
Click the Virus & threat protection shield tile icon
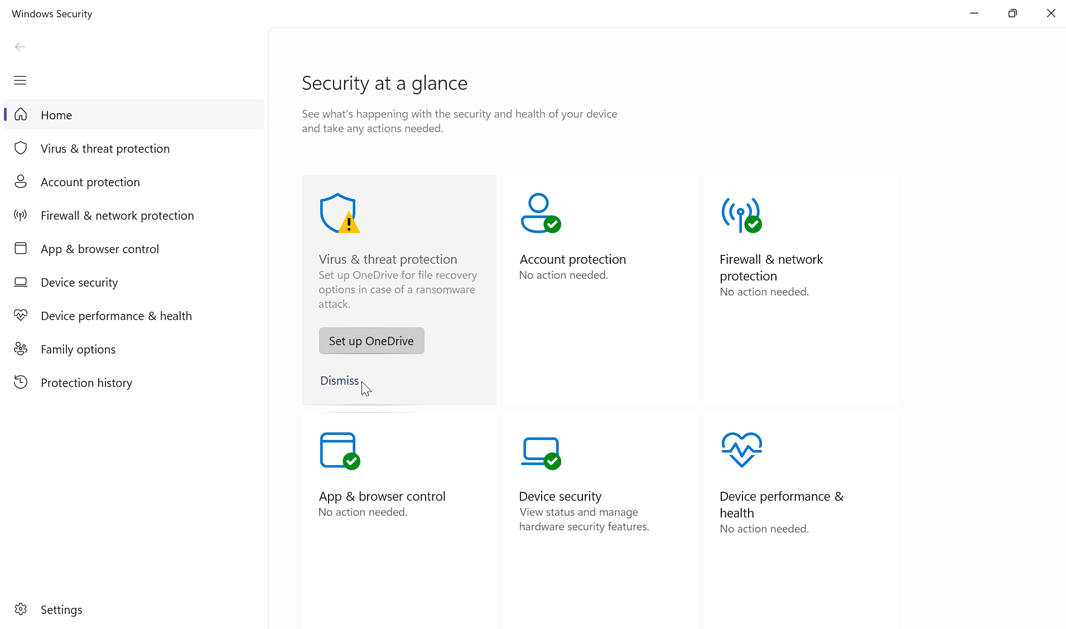click(338, 213)
